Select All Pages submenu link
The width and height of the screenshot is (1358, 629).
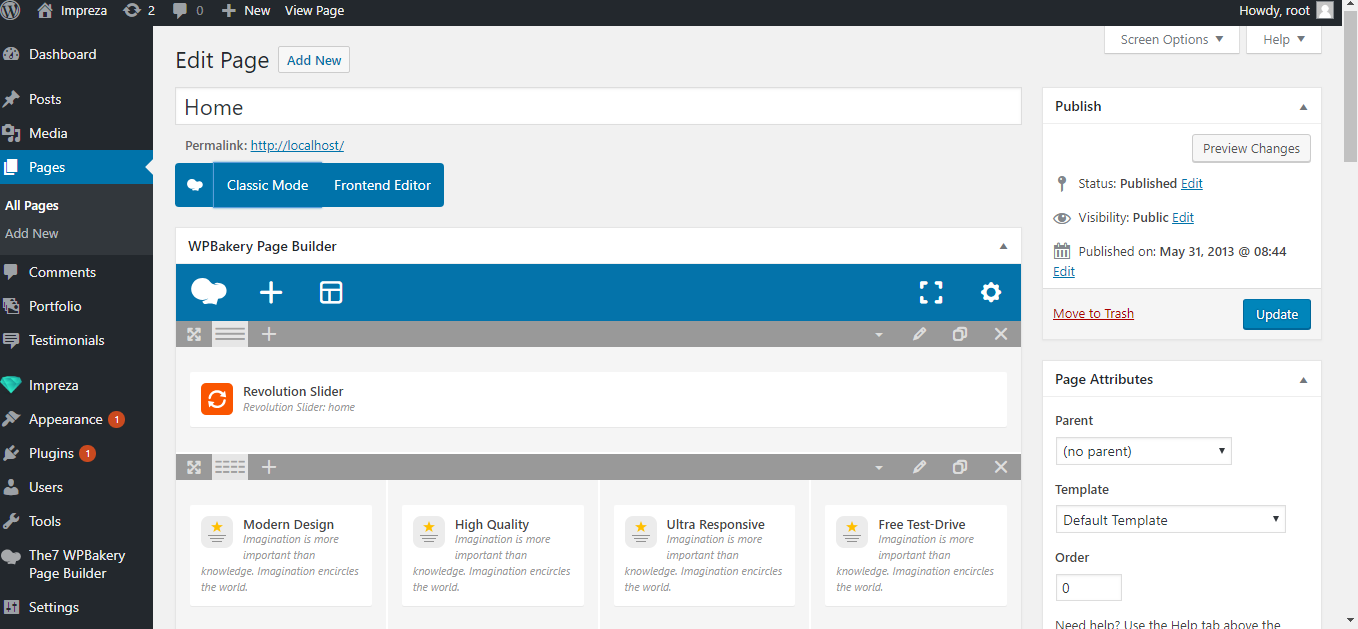coord(32,205)
